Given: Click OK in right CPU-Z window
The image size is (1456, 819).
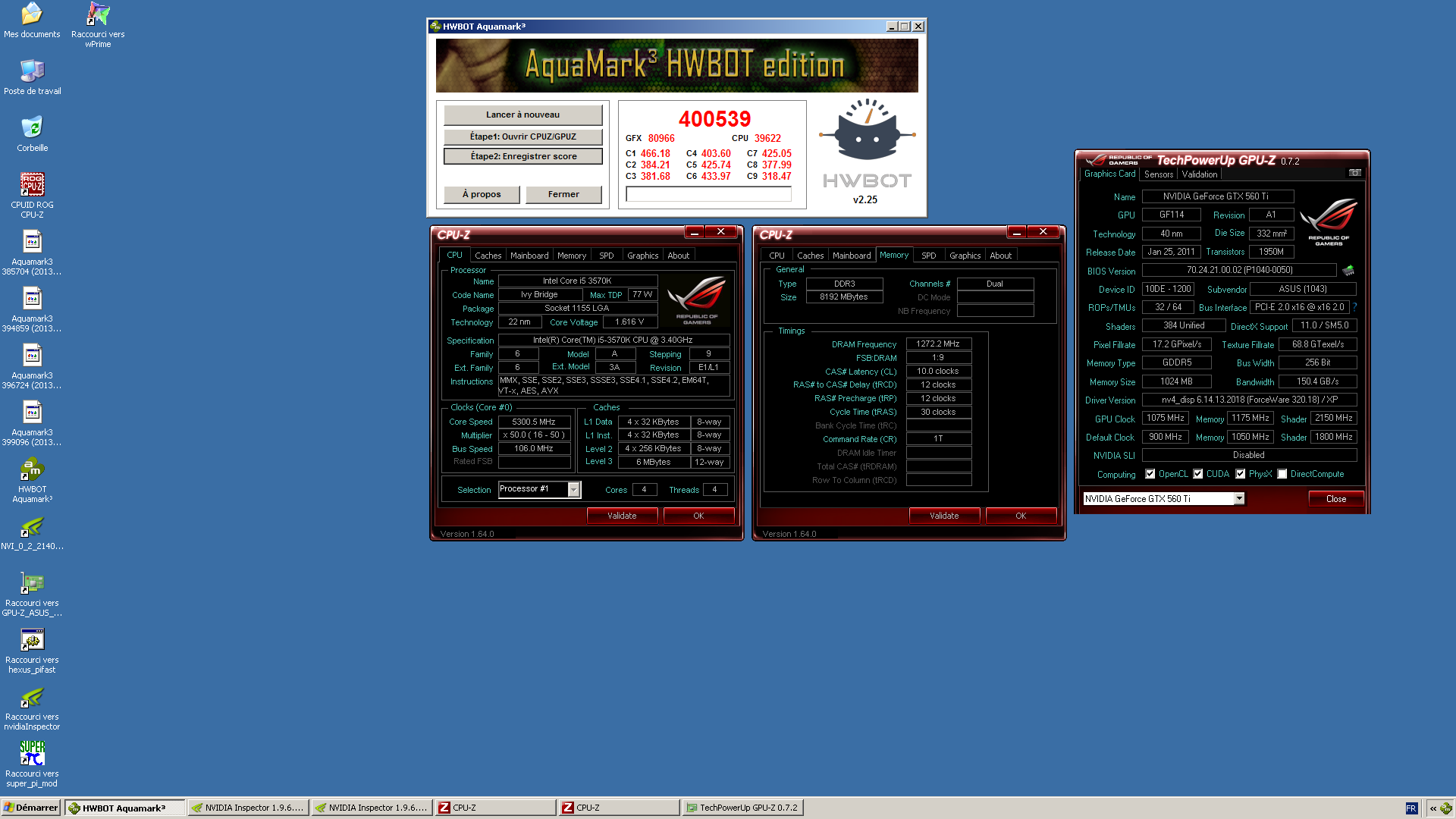Looking at the screenshot, I should [x=1021, y=516].
